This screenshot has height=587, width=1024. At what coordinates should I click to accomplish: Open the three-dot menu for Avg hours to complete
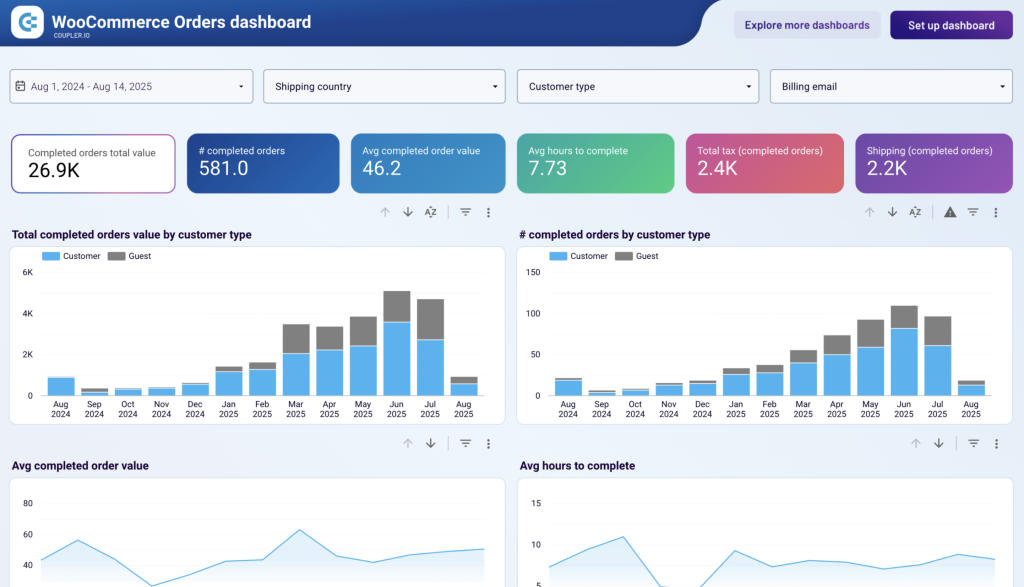[995, 443]
